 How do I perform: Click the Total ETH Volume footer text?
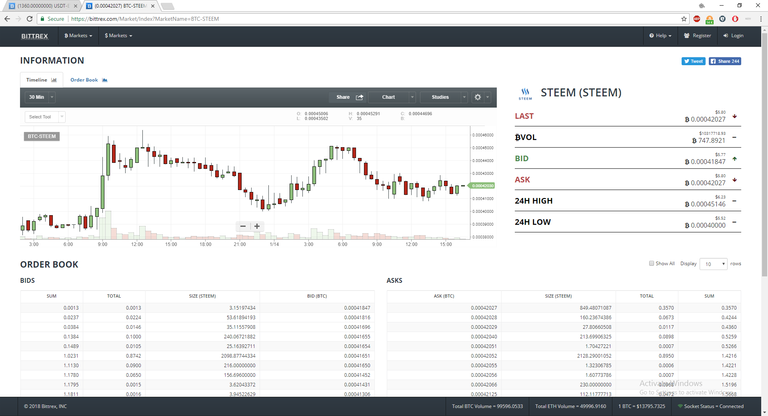click(x=570, y=406)
